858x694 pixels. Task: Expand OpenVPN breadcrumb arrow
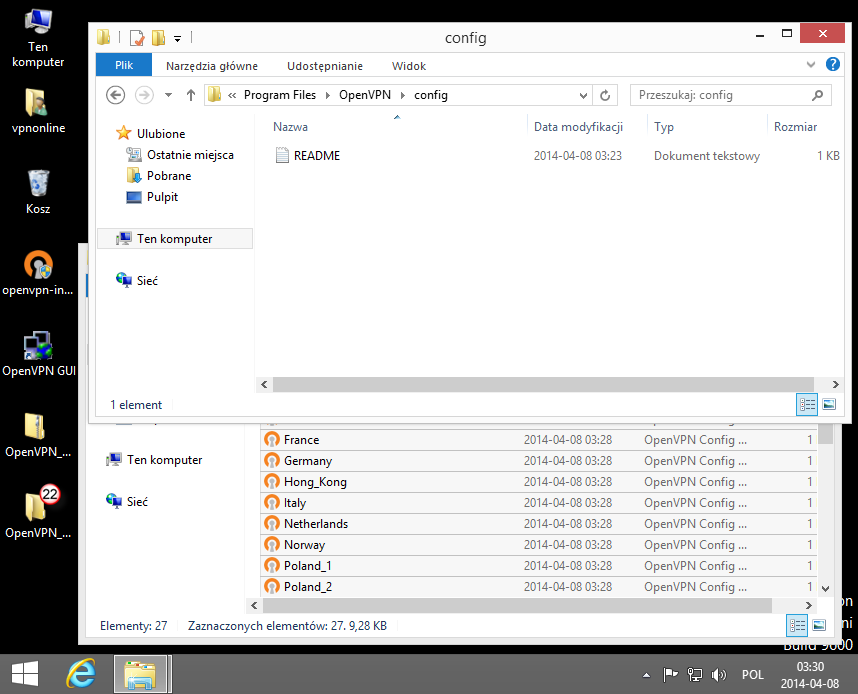point(403,95)
